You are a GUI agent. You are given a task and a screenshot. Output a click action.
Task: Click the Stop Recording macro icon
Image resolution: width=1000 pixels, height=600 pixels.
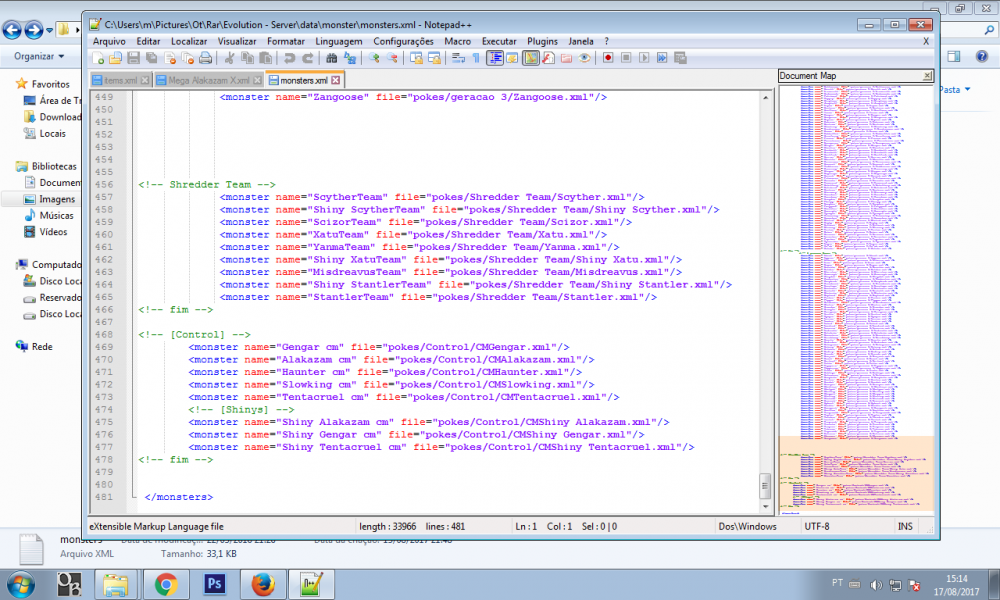click(x=626, y=58)
